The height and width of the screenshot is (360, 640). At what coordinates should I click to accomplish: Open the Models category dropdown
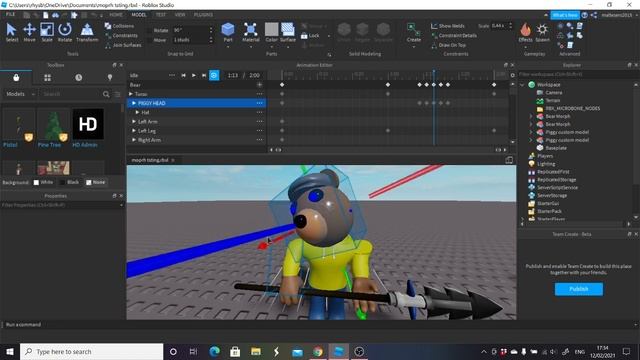[20, 94]
